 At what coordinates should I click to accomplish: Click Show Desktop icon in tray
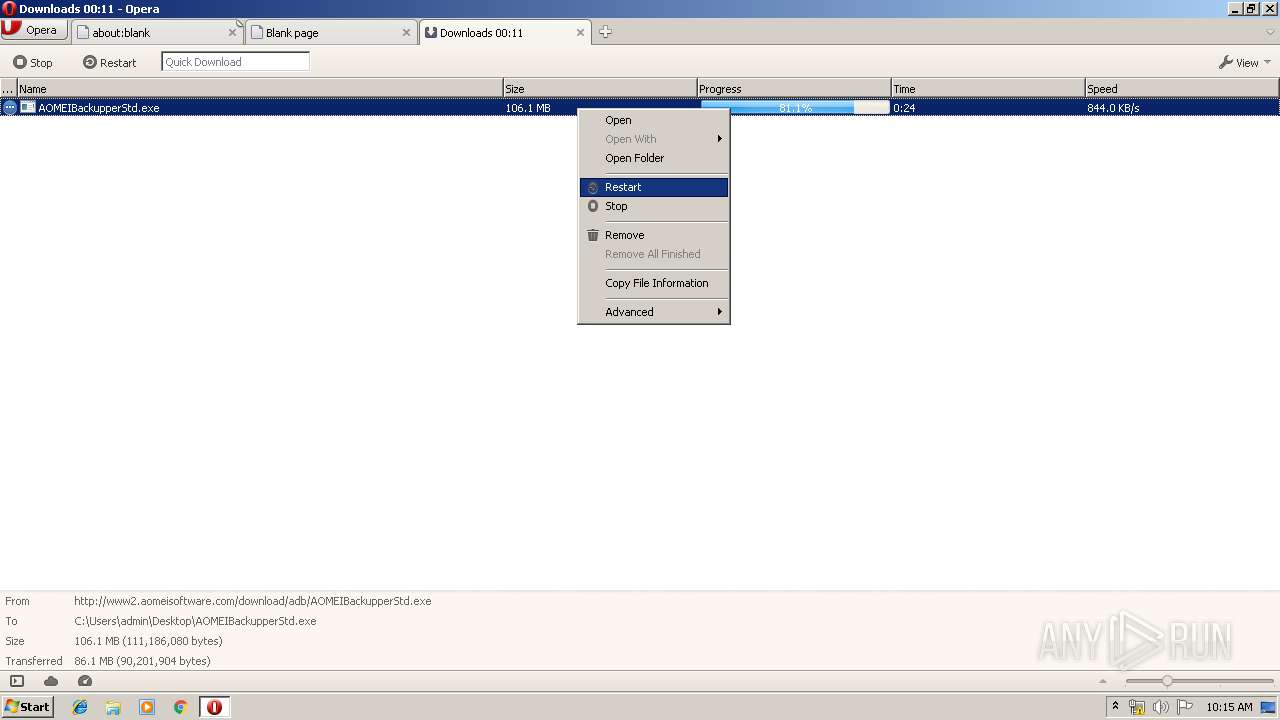1268,707
